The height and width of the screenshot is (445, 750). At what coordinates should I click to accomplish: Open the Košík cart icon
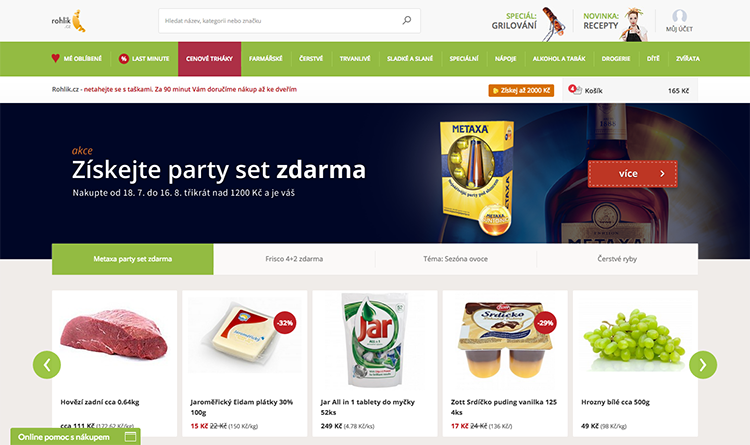tap(575, 89)
